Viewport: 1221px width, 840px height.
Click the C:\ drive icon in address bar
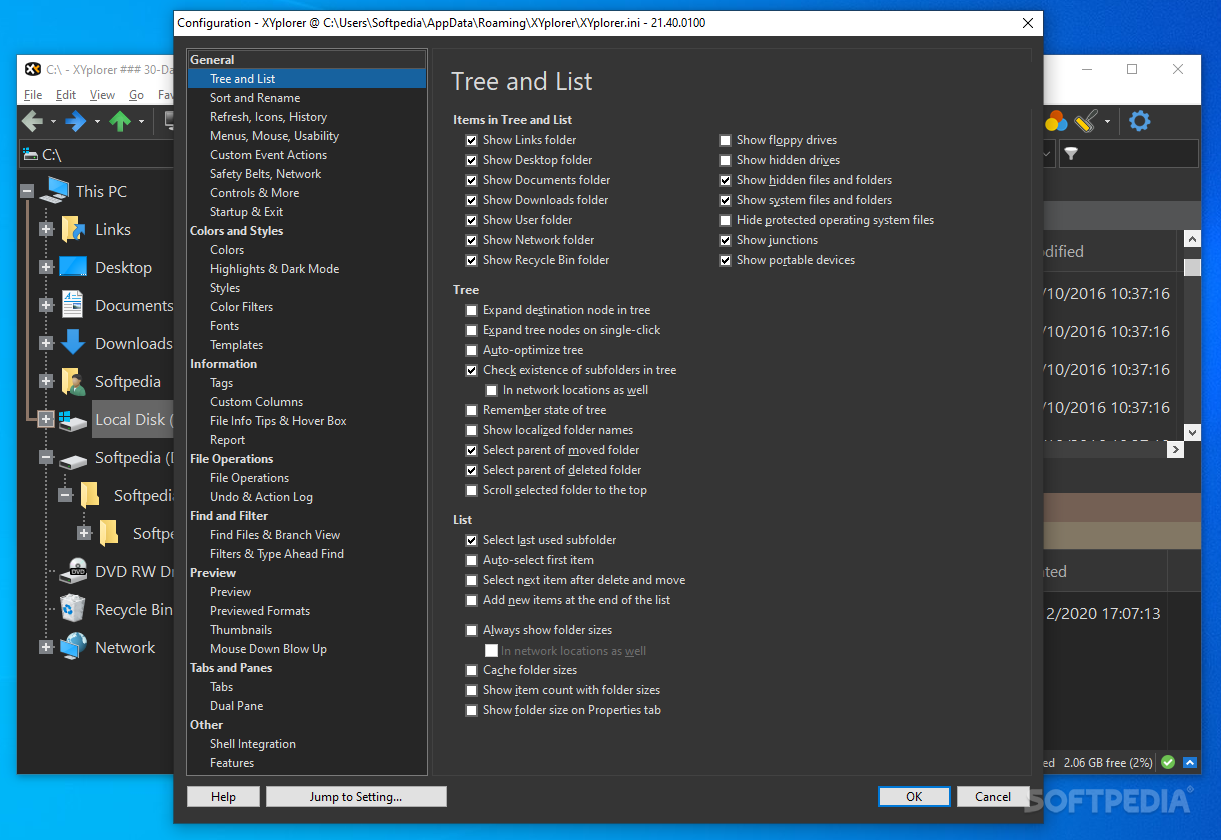click(x=30, y=155)
